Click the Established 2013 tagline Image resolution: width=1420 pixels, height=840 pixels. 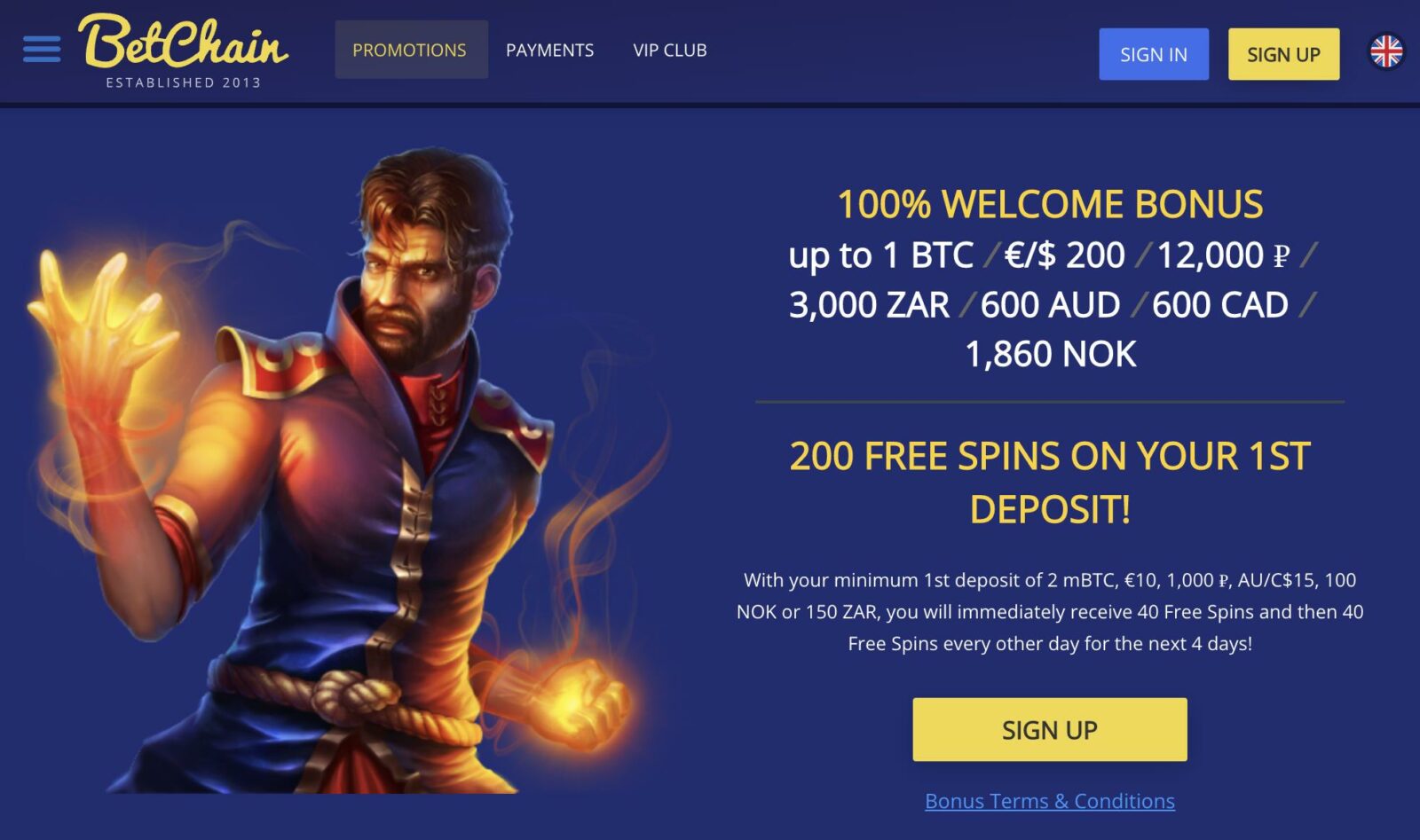click(183, 82)
